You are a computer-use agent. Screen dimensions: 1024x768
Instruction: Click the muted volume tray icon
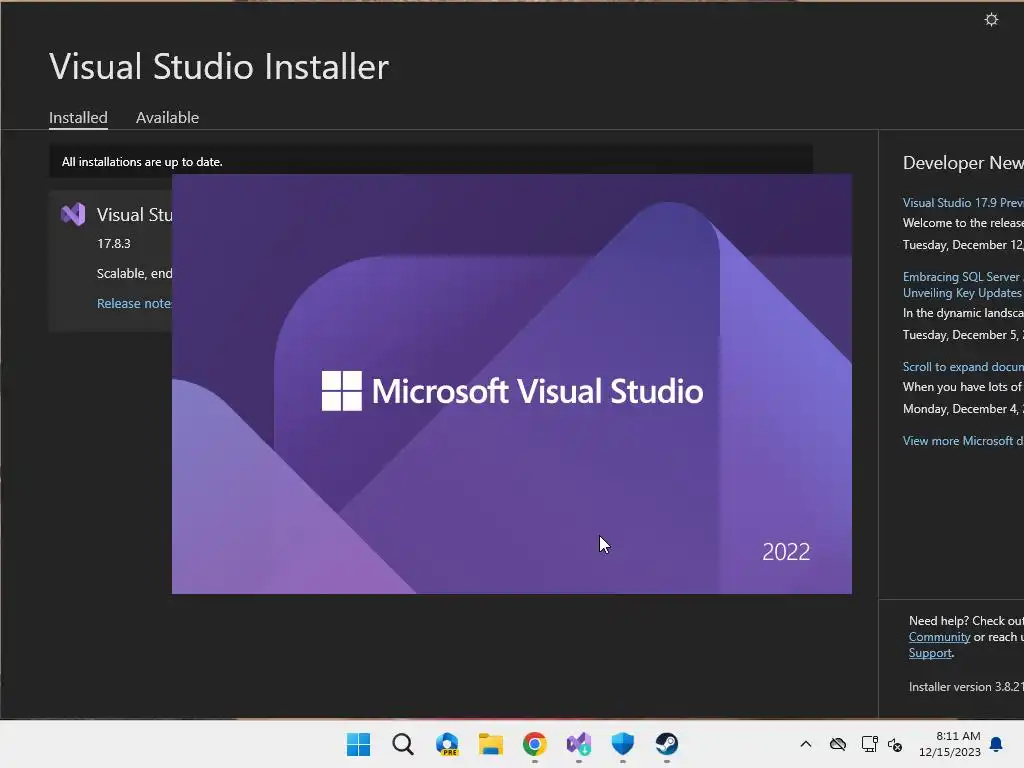click(x=895, y=744)
